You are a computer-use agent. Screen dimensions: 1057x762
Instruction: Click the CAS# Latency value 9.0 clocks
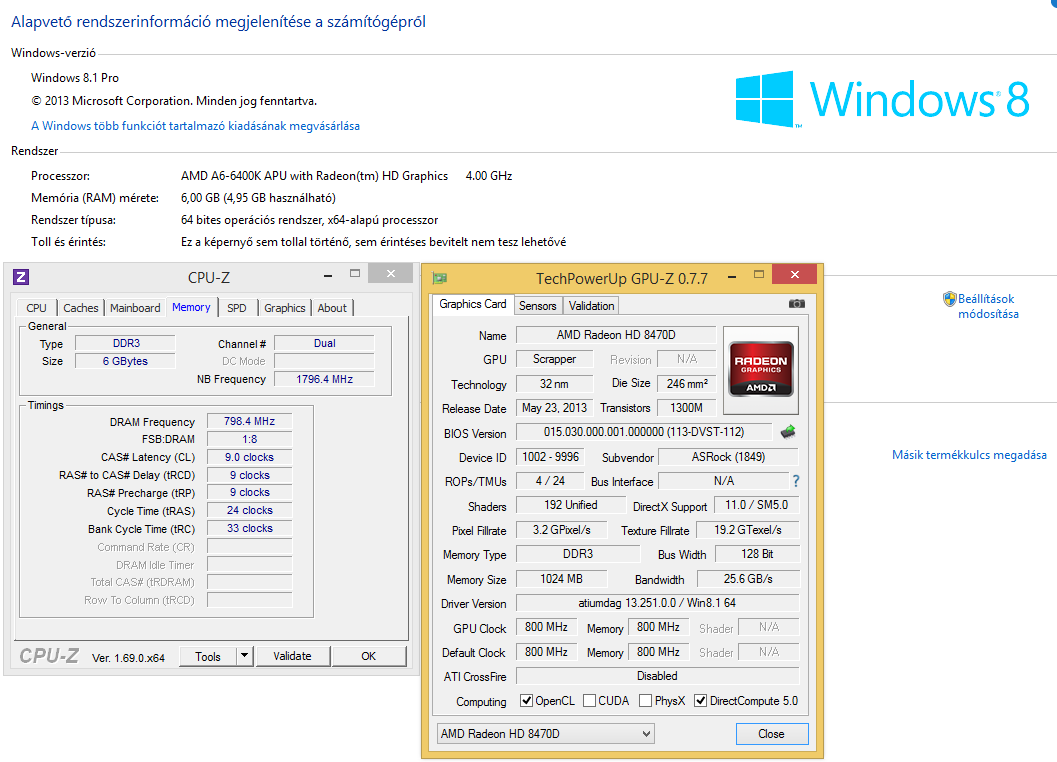[x=249, y=457]
